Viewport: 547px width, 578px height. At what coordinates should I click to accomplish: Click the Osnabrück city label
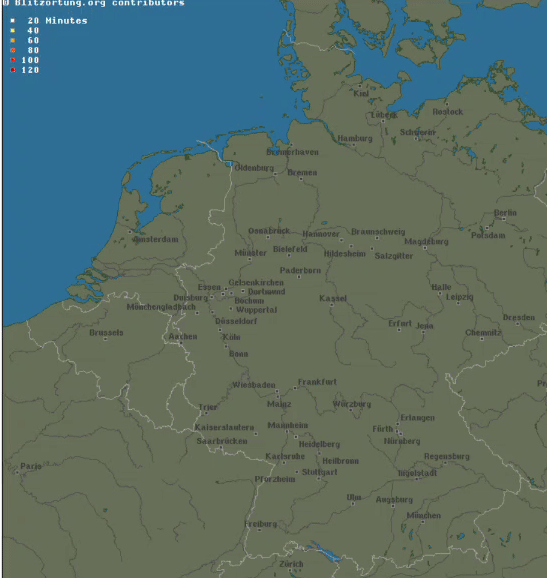[x=269, y=231]
